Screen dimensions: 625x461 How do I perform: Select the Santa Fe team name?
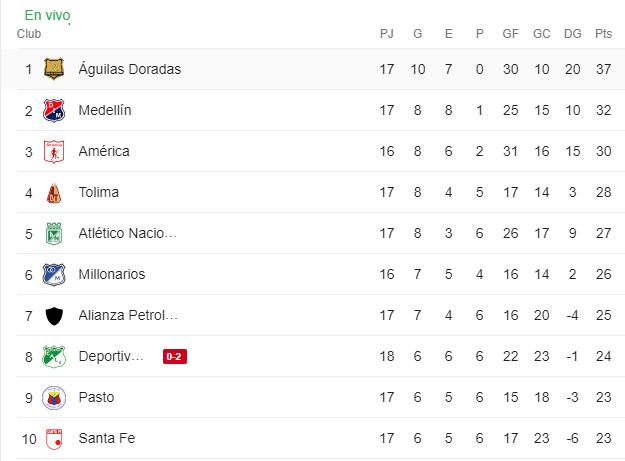click(107, 438)
